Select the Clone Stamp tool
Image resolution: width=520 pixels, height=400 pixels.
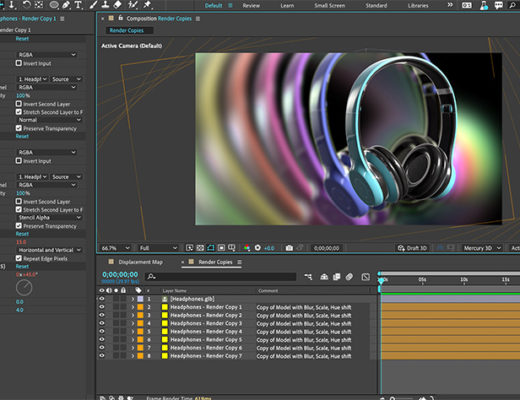(105, 5)
